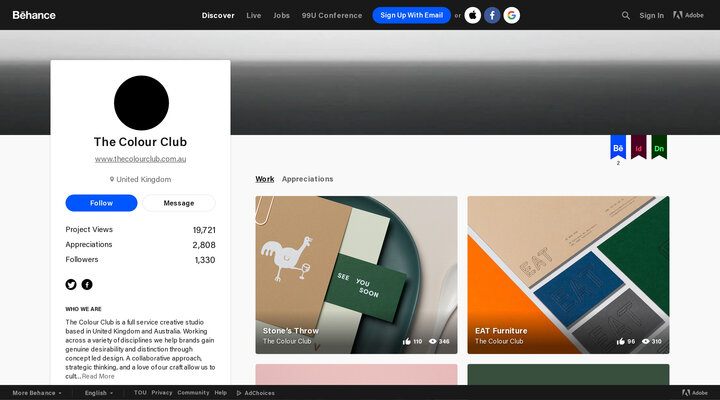The width and height of the screenshot is (720, 400).
Task: Switch to the Appreciations tab
Action: click(307, 179)
